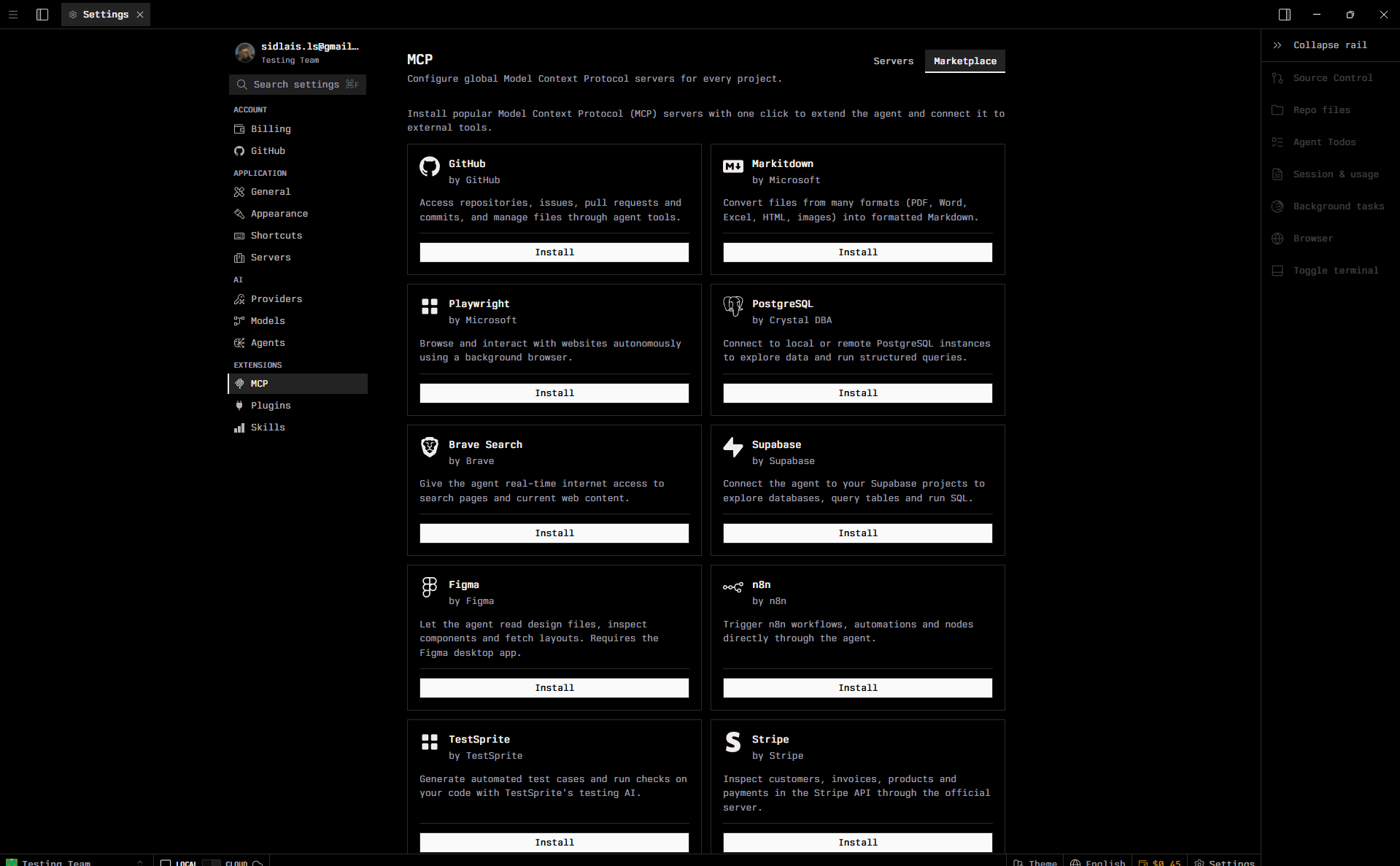The height and width of the screenshot is (866, 1400).
Task: Install the Supabase MCP server
Action: click(858, 533)
